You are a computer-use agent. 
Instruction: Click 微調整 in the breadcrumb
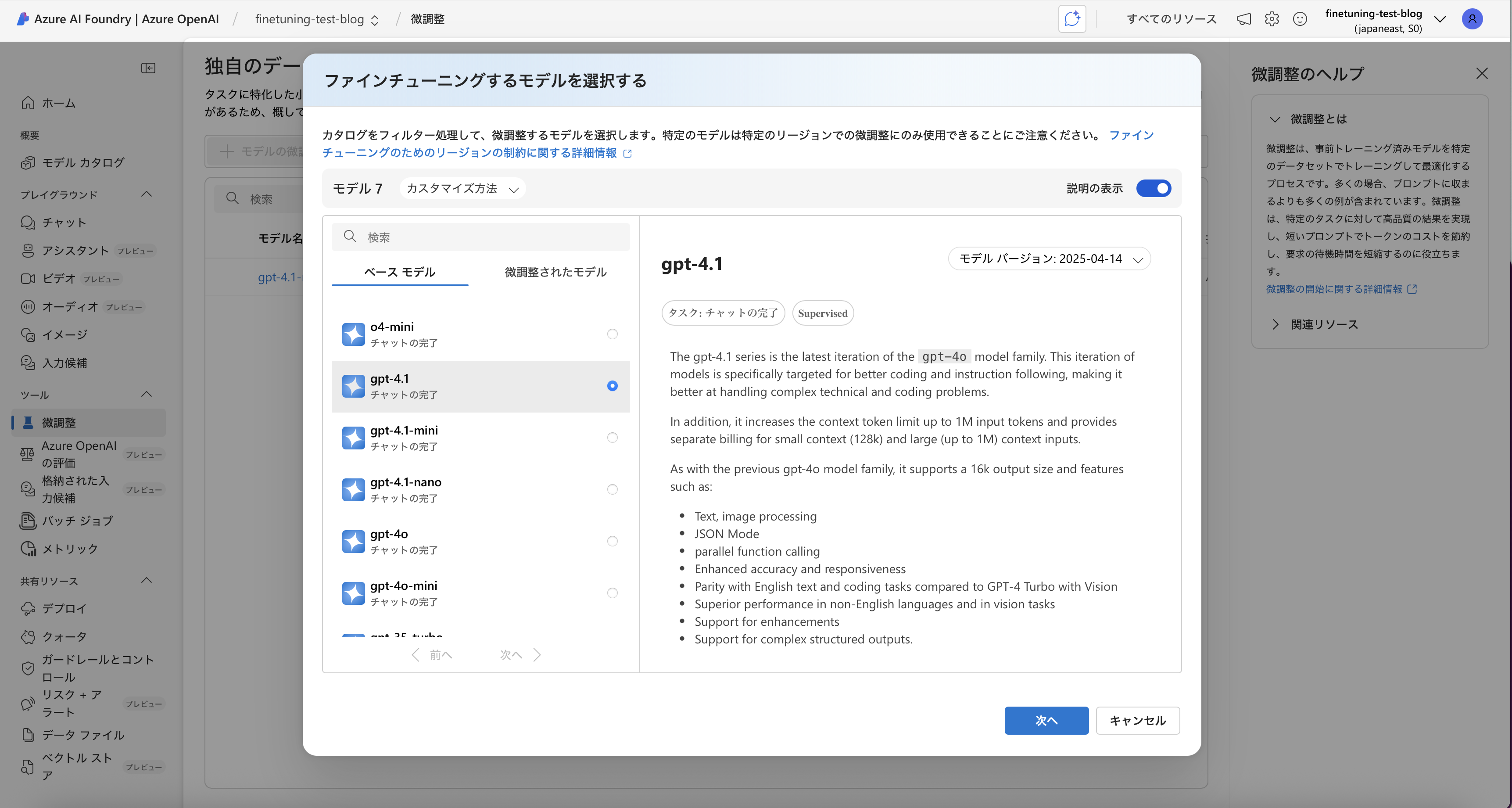click(x=428, y=19)
